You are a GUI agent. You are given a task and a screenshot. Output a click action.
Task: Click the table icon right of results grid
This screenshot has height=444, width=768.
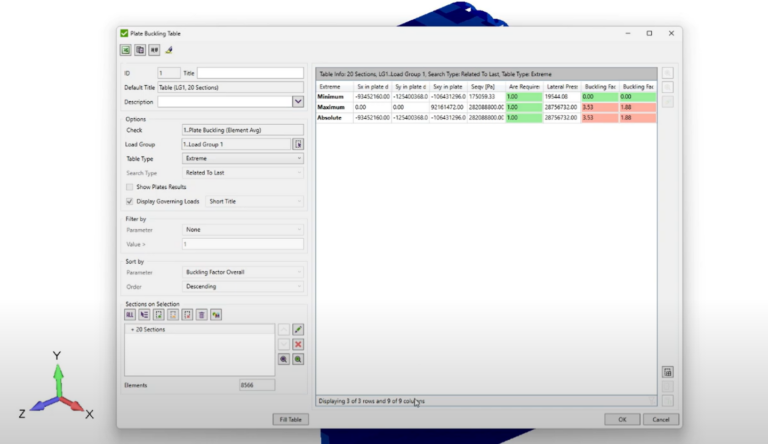(667, 372)
